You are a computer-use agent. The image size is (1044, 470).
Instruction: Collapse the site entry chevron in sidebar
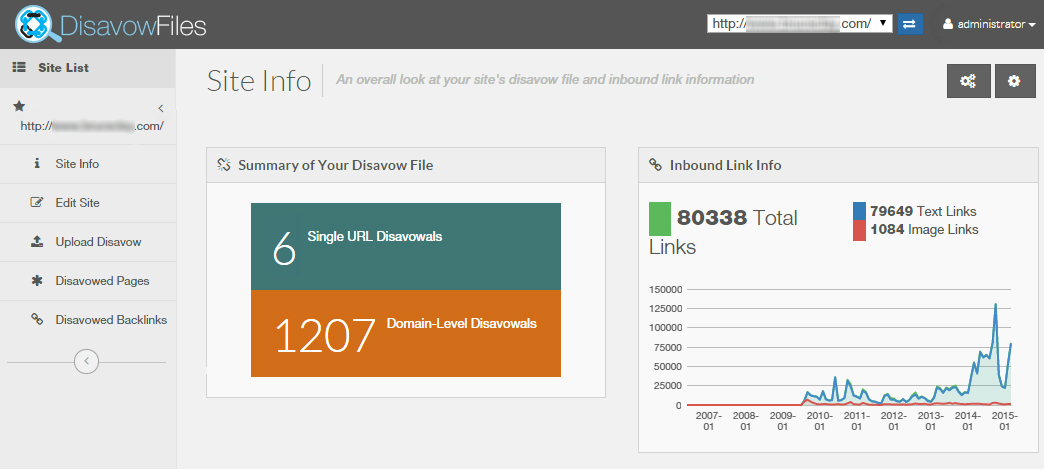pyautogui.click(x=160, y=108)
